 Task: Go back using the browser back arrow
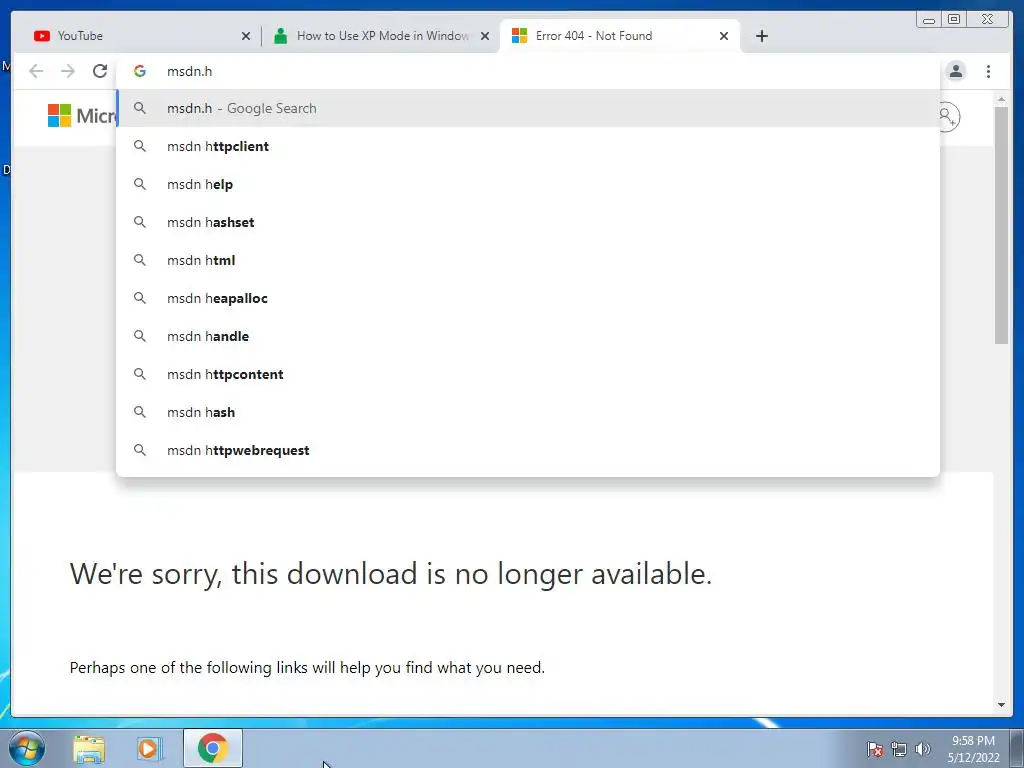tap(36, 71)
